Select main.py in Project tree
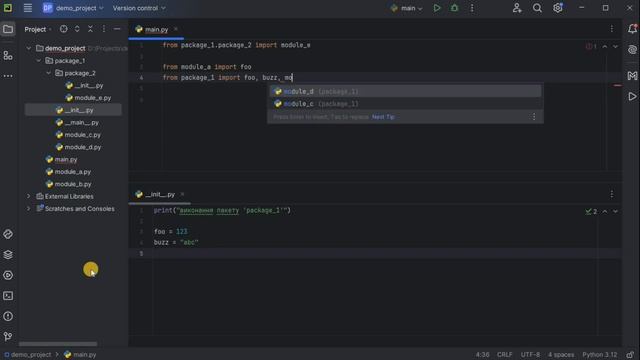The width and height of the screenshot is (640, 360). tap(66, 160)
